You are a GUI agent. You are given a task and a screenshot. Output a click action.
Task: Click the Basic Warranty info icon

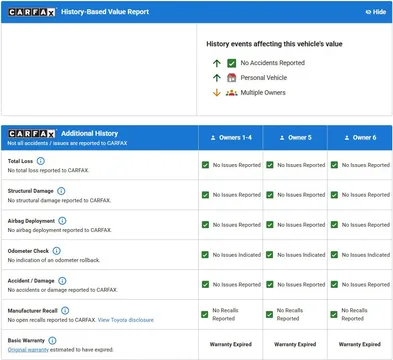coord(52,341)
